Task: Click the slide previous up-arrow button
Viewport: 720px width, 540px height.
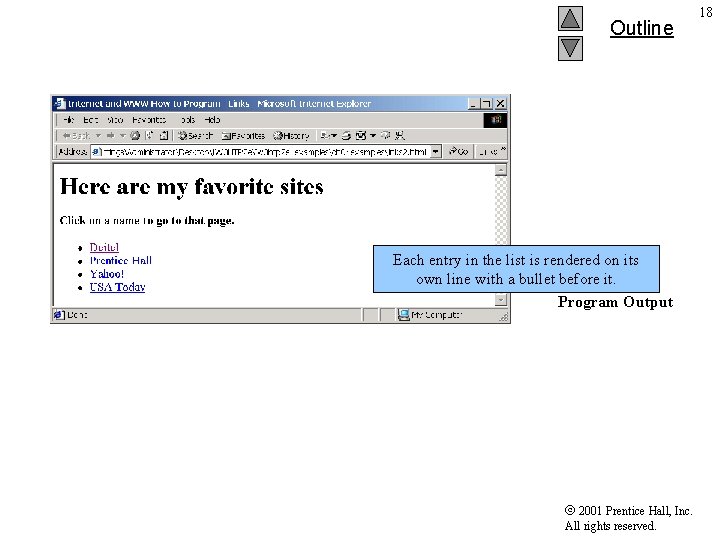Action: pos(570,18)
